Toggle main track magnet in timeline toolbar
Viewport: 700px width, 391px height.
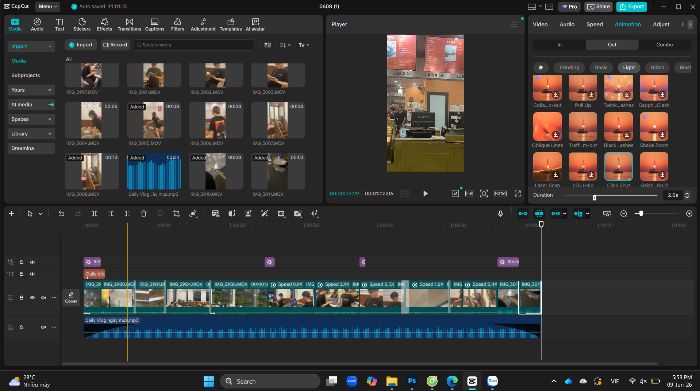point(523,214)
